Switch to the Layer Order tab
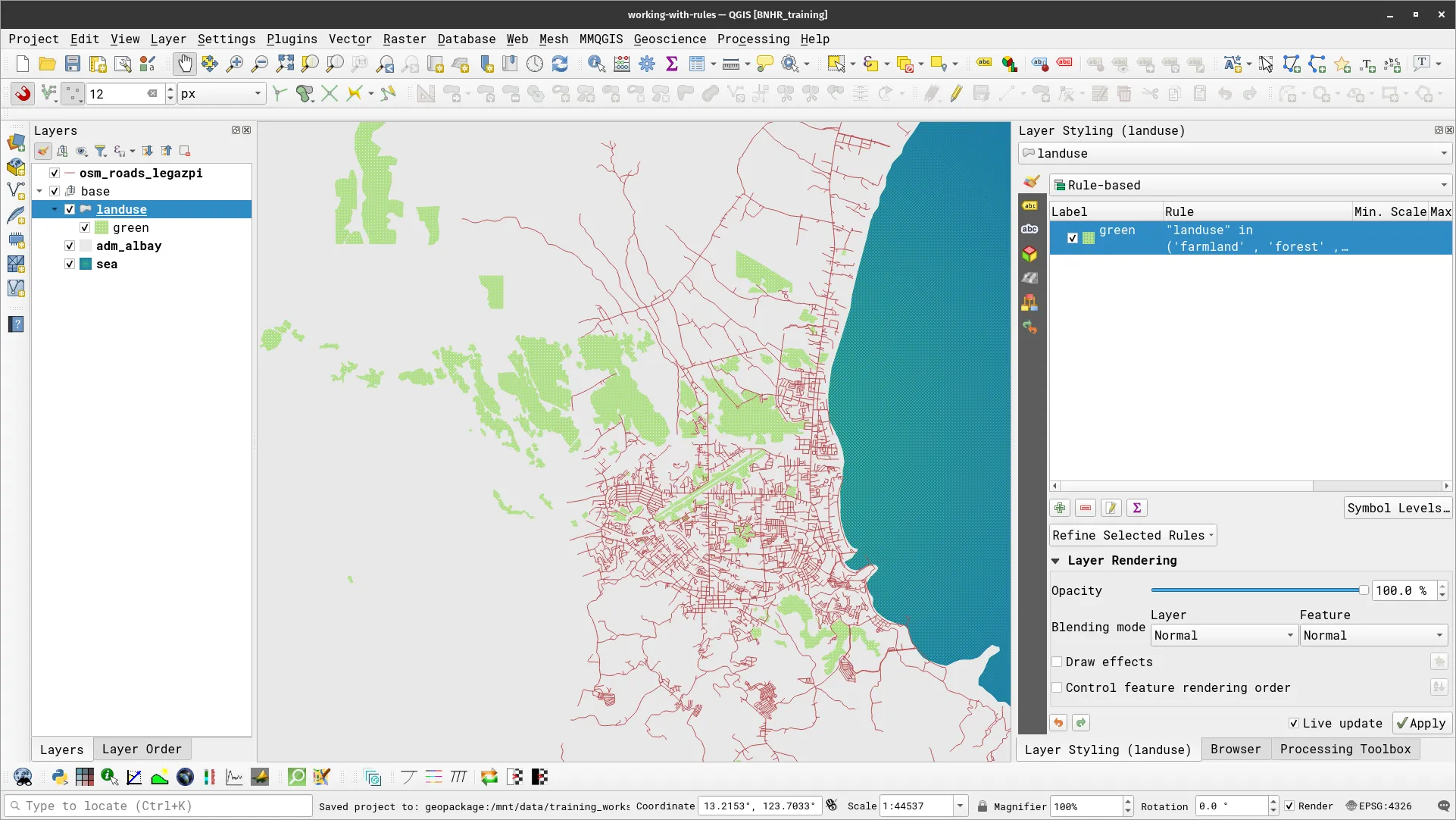This screenshot has height=820, width=1456. click(142, 749)
